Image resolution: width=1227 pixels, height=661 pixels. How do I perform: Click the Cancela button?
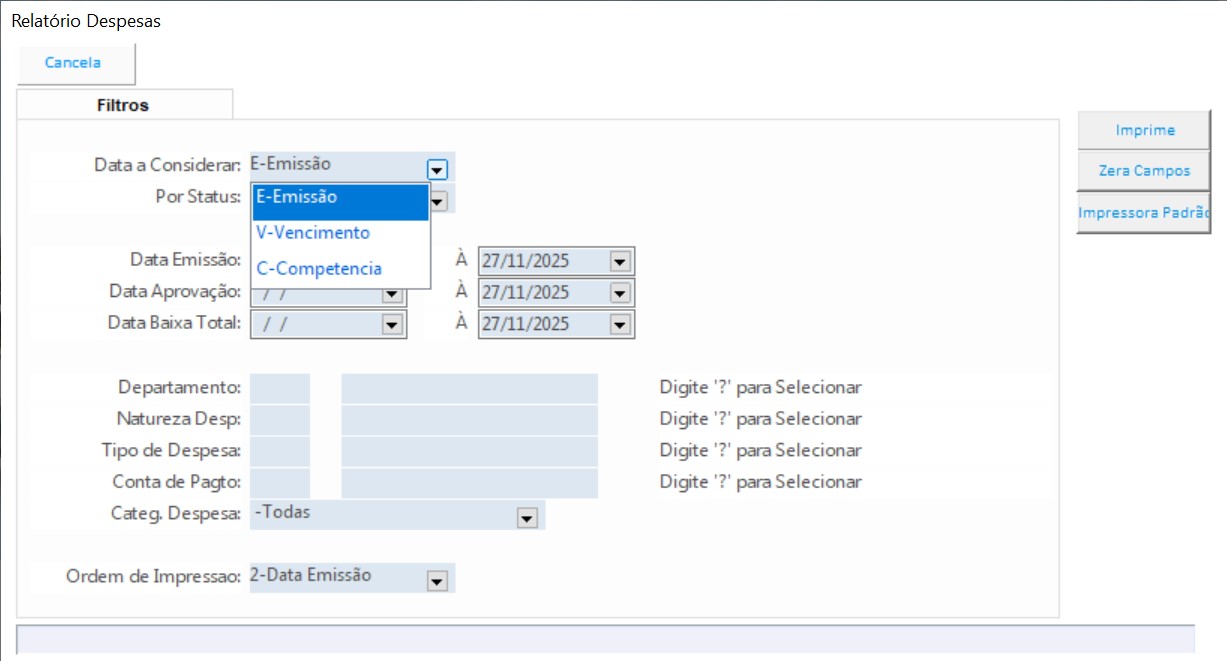point(74,63)
